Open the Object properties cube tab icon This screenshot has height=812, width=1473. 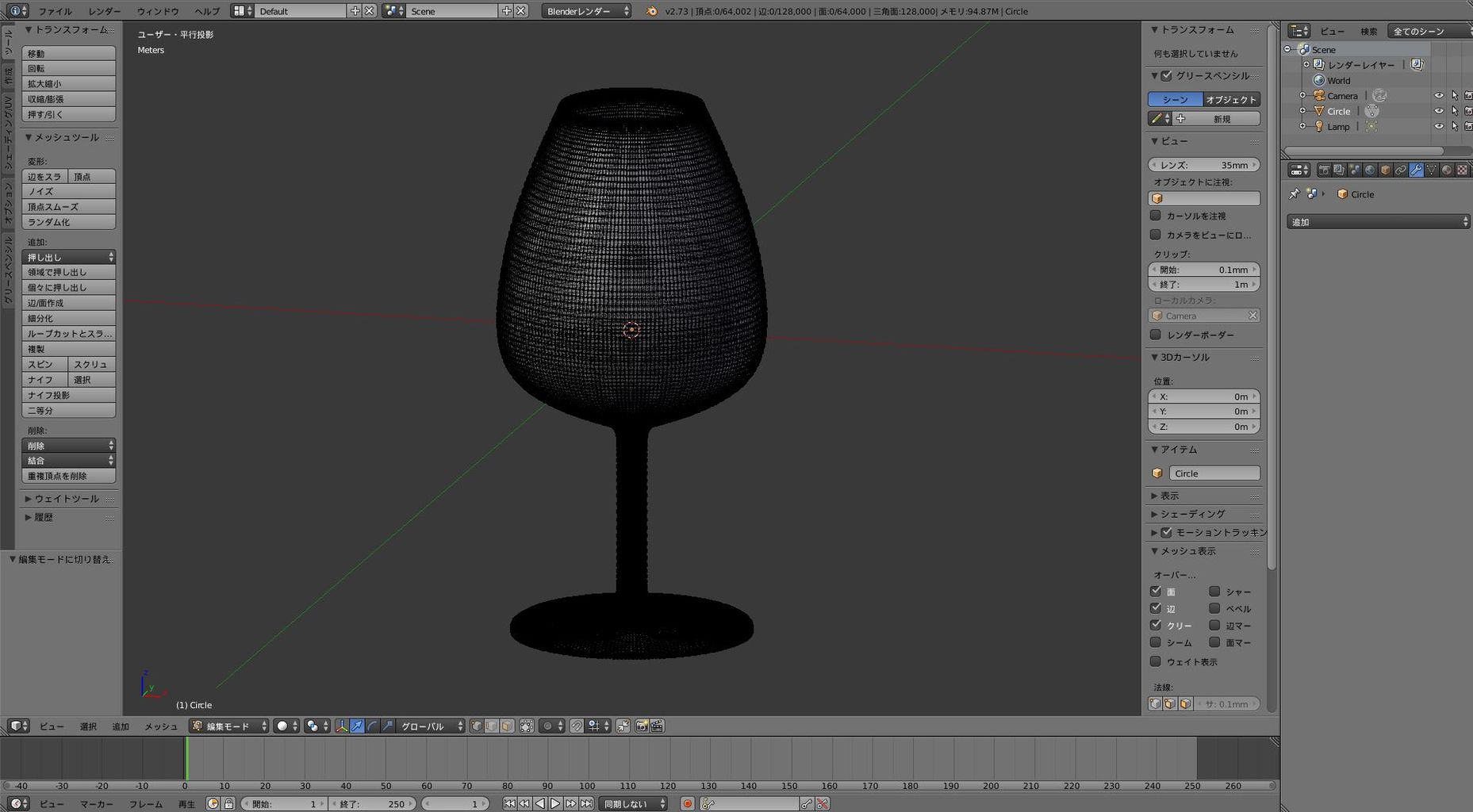1385,170
